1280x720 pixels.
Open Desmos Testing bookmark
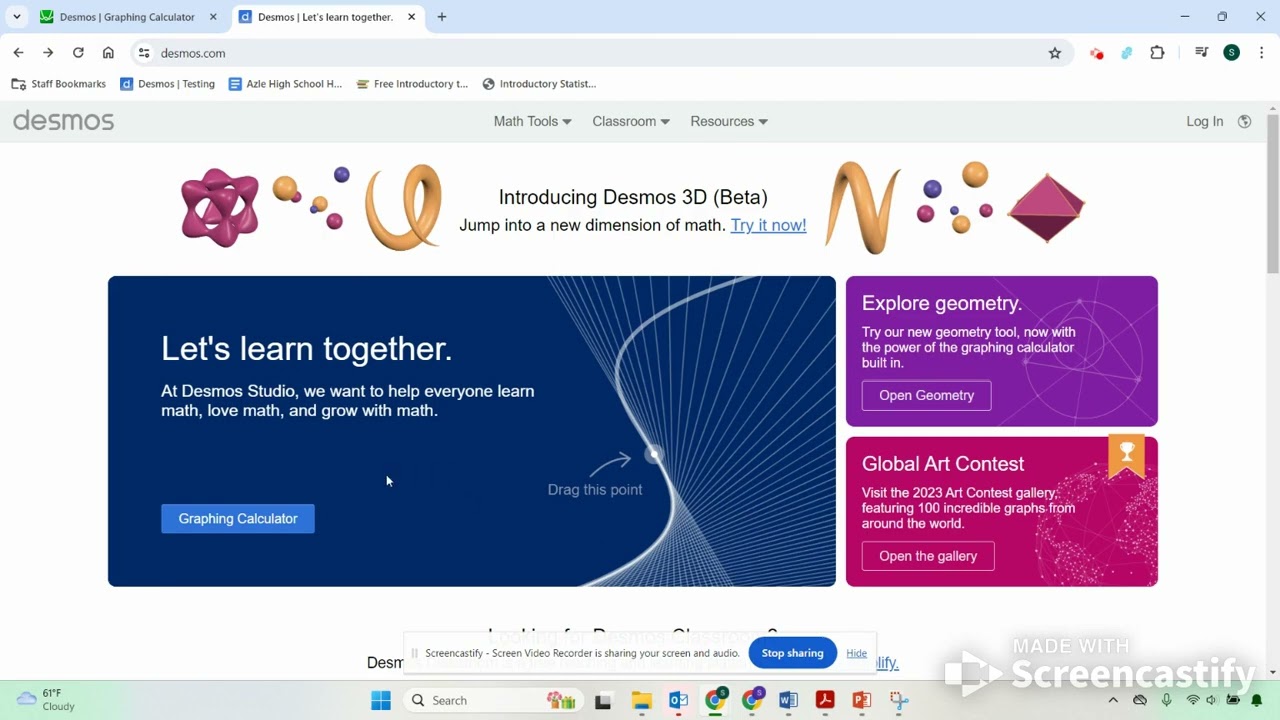(x=168, y=84)
